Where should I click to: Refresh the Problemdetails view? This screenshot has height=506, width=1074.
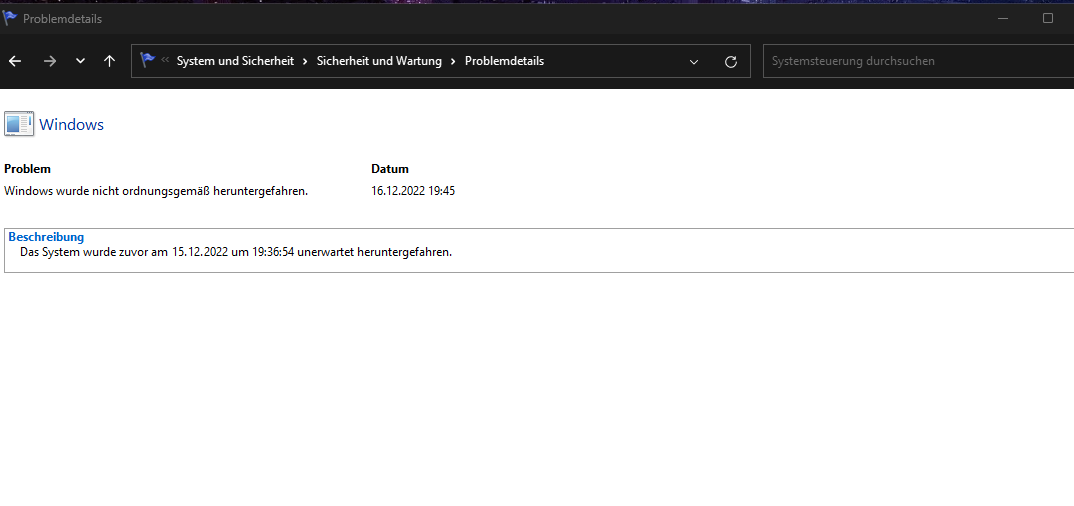(x=731, y=62)
